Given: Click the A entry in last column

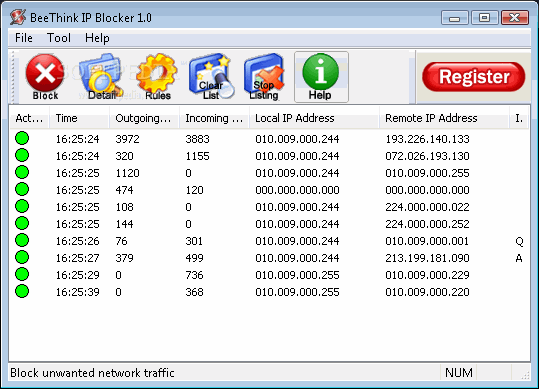Looking at the screenshot, I should (x=519, y=258).
